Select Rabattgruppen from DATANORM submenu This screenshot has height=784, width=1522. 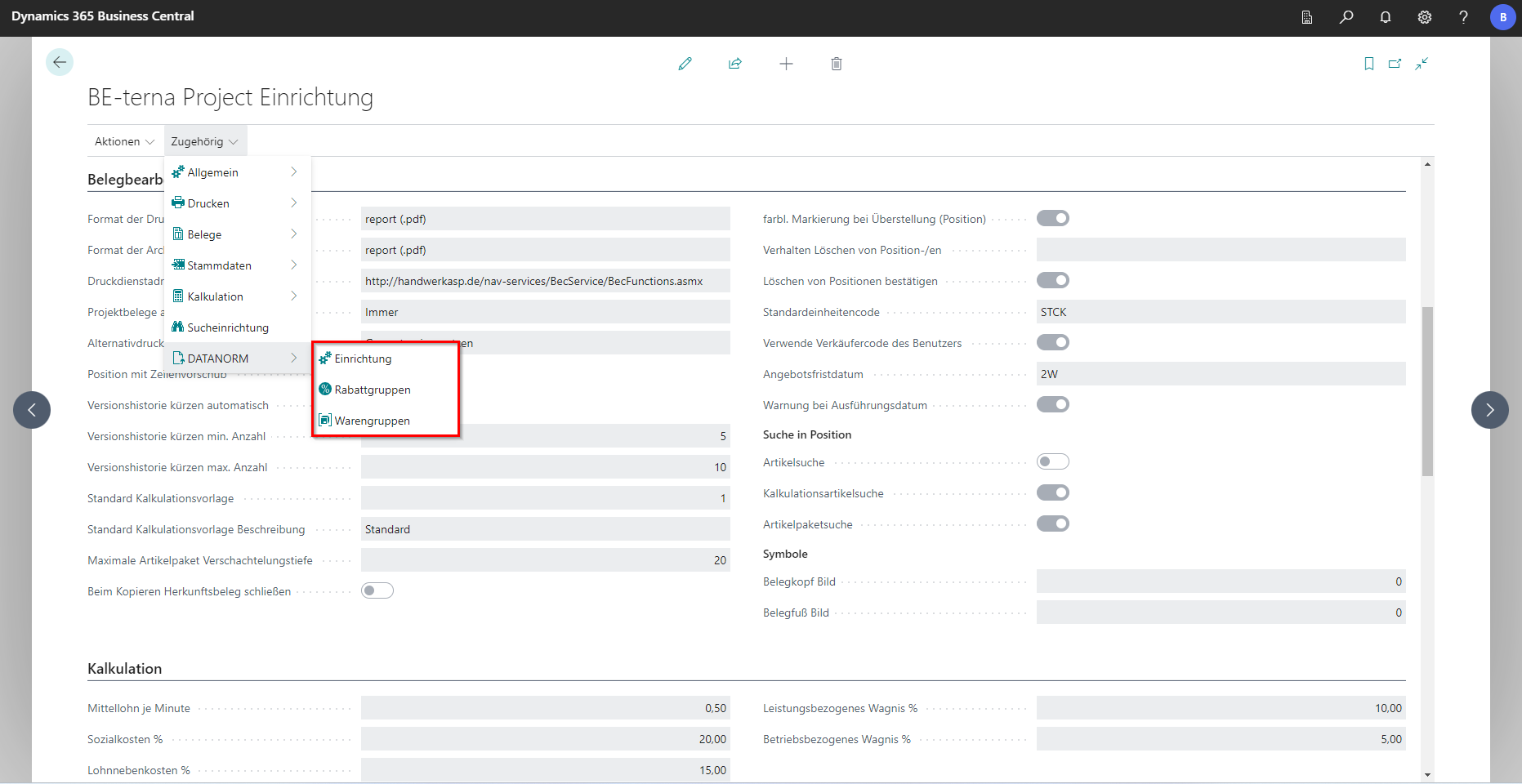click(373, 390)
